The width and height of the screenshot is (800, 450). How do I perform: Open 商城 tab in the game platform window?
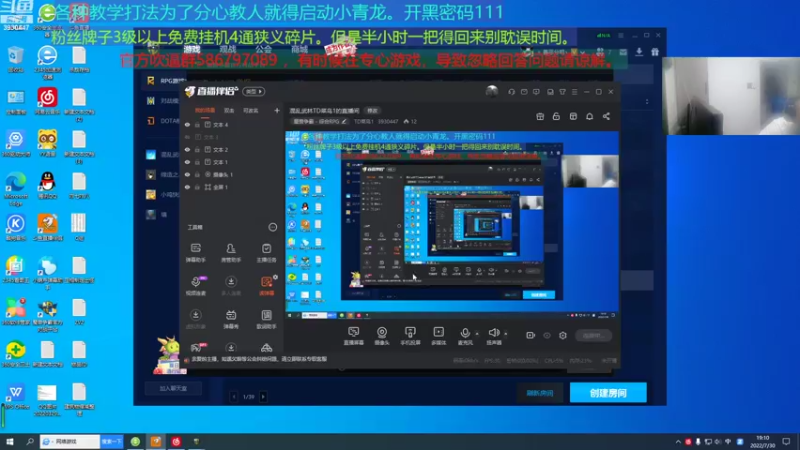[299, 49]
